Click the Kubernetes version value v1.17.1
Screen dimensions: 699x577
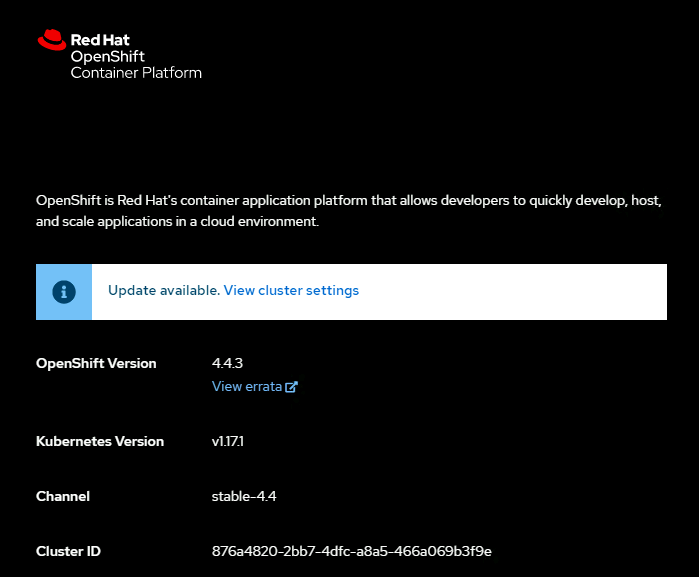click(x=228, y=441)
